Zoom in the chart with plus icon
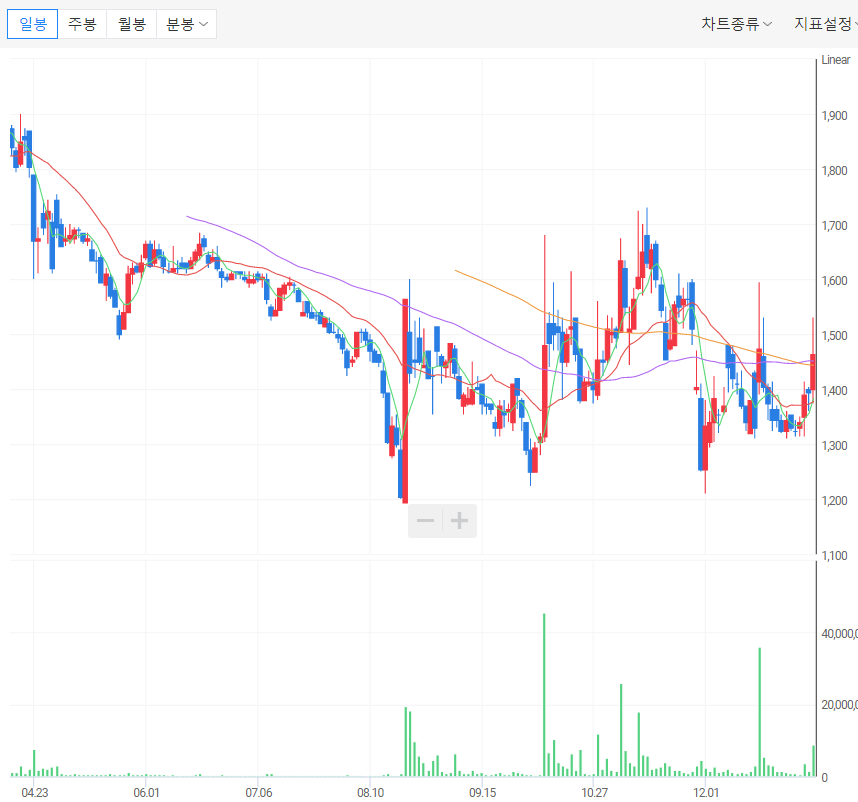Viewport: 858px width, 802px height. click(x=460, y=520)
